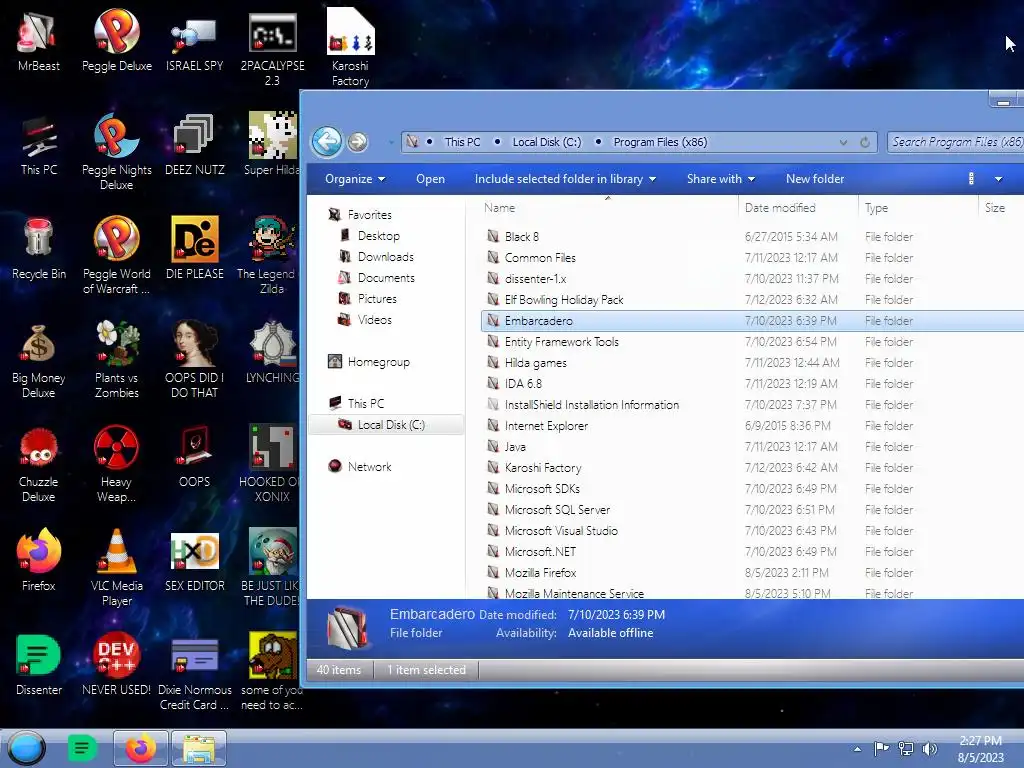Click the change view icon button
This screenshot has width=1024, height=768.
[x=971, y=179]
